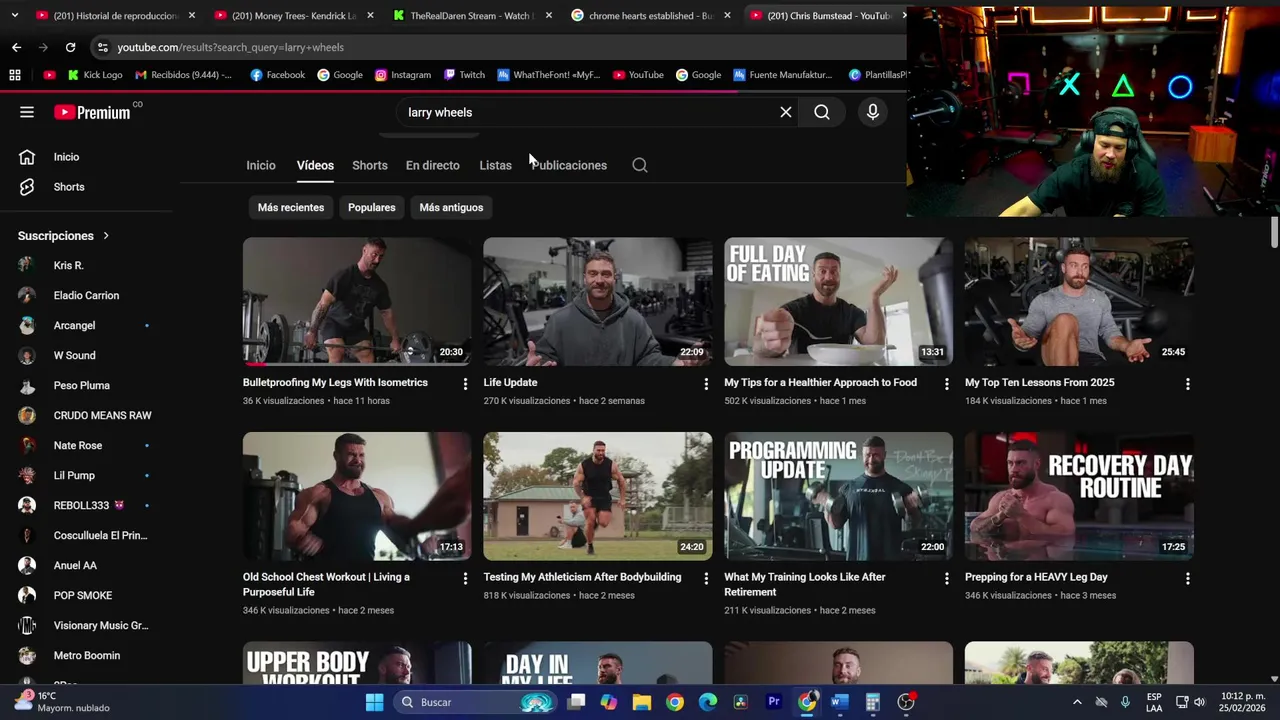Viewport: 1280px width, 720px height.
Task: Click the page vertical scrollbar thumb
Action: pyautogui.click(x=1274, y=232)
